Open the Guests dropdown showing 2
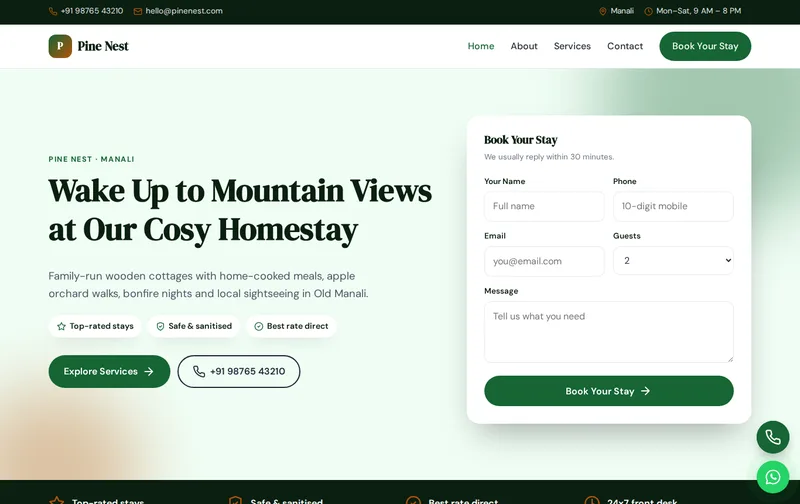 tap(673, 261)
